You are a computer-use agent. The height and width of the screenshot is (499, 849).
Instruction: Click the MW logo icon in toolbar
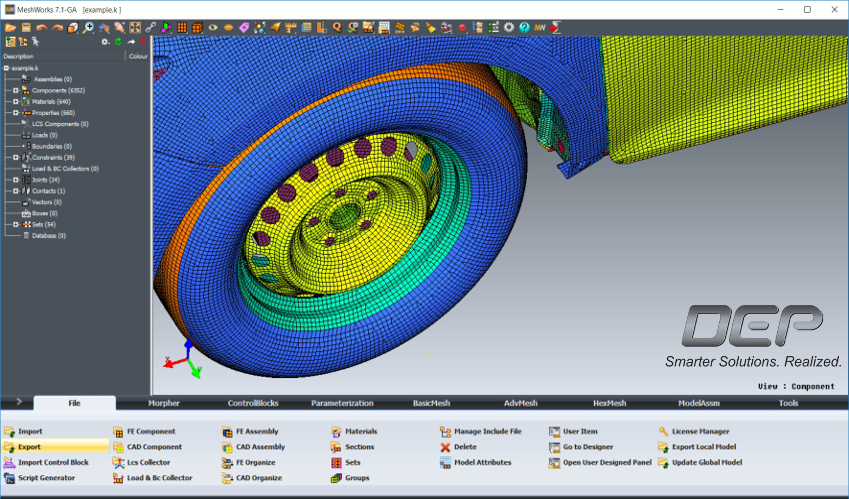[x=540, y=28]
